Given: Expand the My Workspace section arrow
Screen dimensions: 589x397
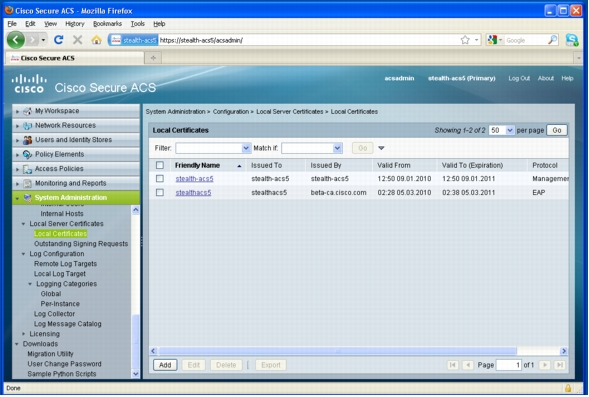Looking at the screenshot, I should [x=17, y=112].
